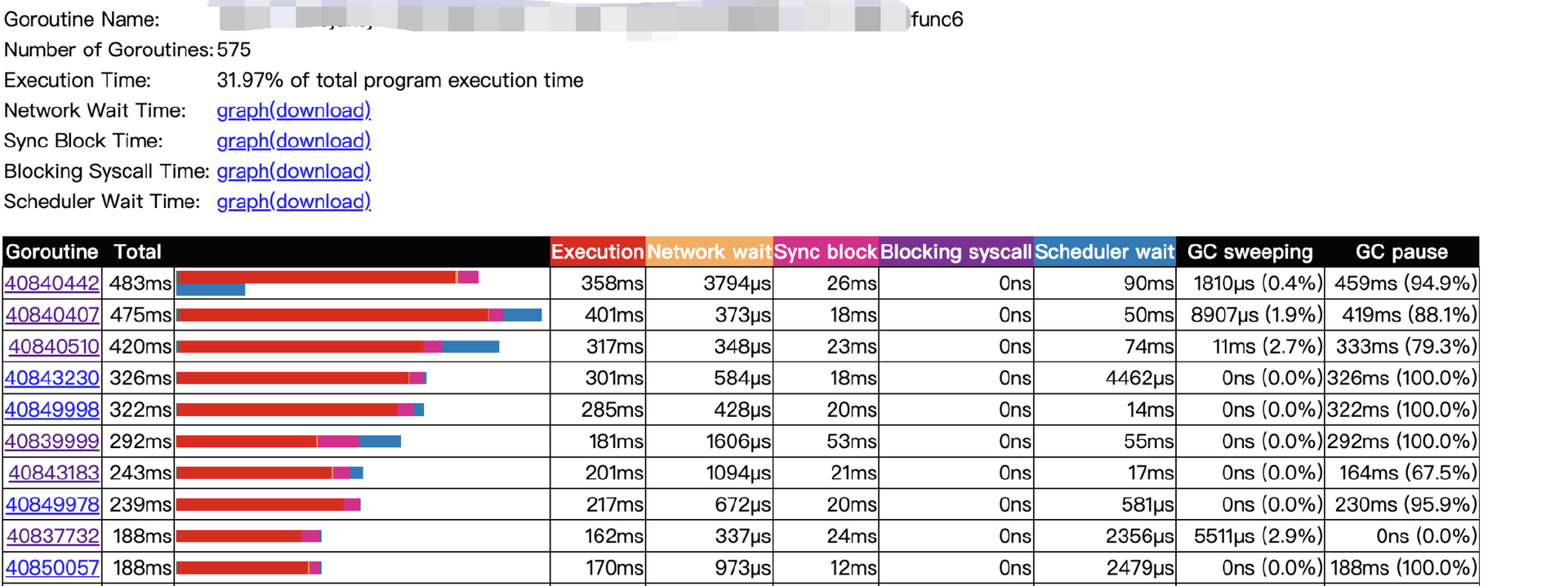The height and width of the screenshot is (586, 1568).
Task: Download the Blocking Syscall Time profile
Action: point(323,171)
